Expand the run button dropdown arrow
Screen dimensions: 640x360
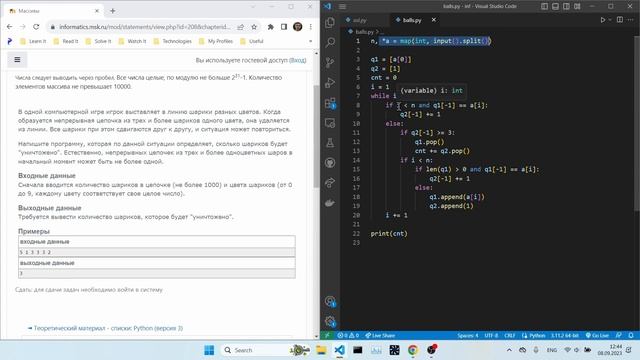610,20
